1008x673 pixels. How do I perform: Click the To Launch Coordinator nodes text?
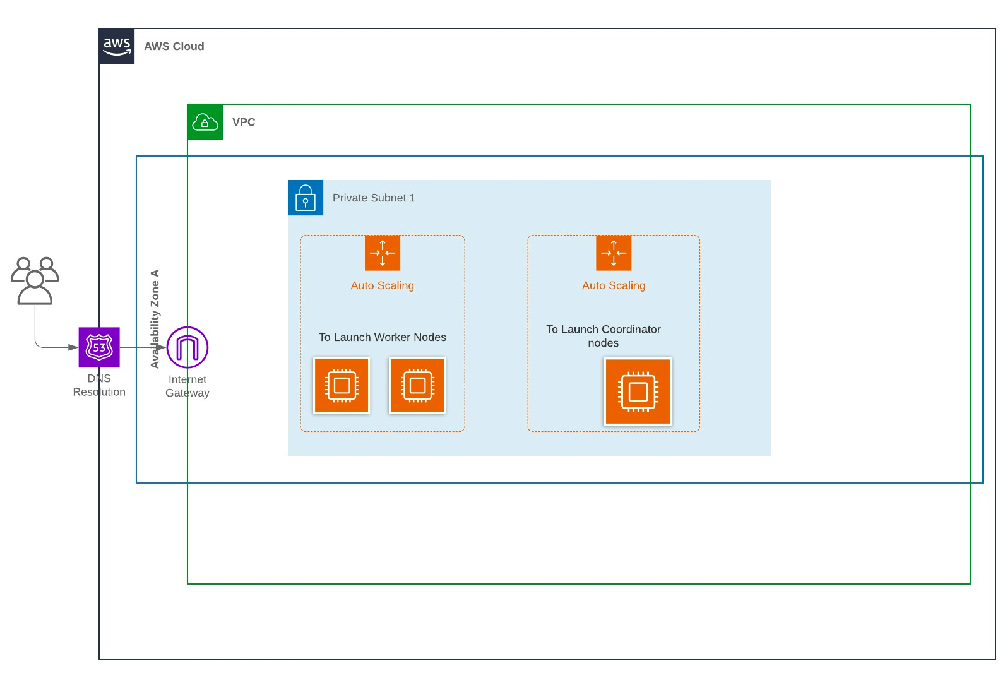point(604,335)
